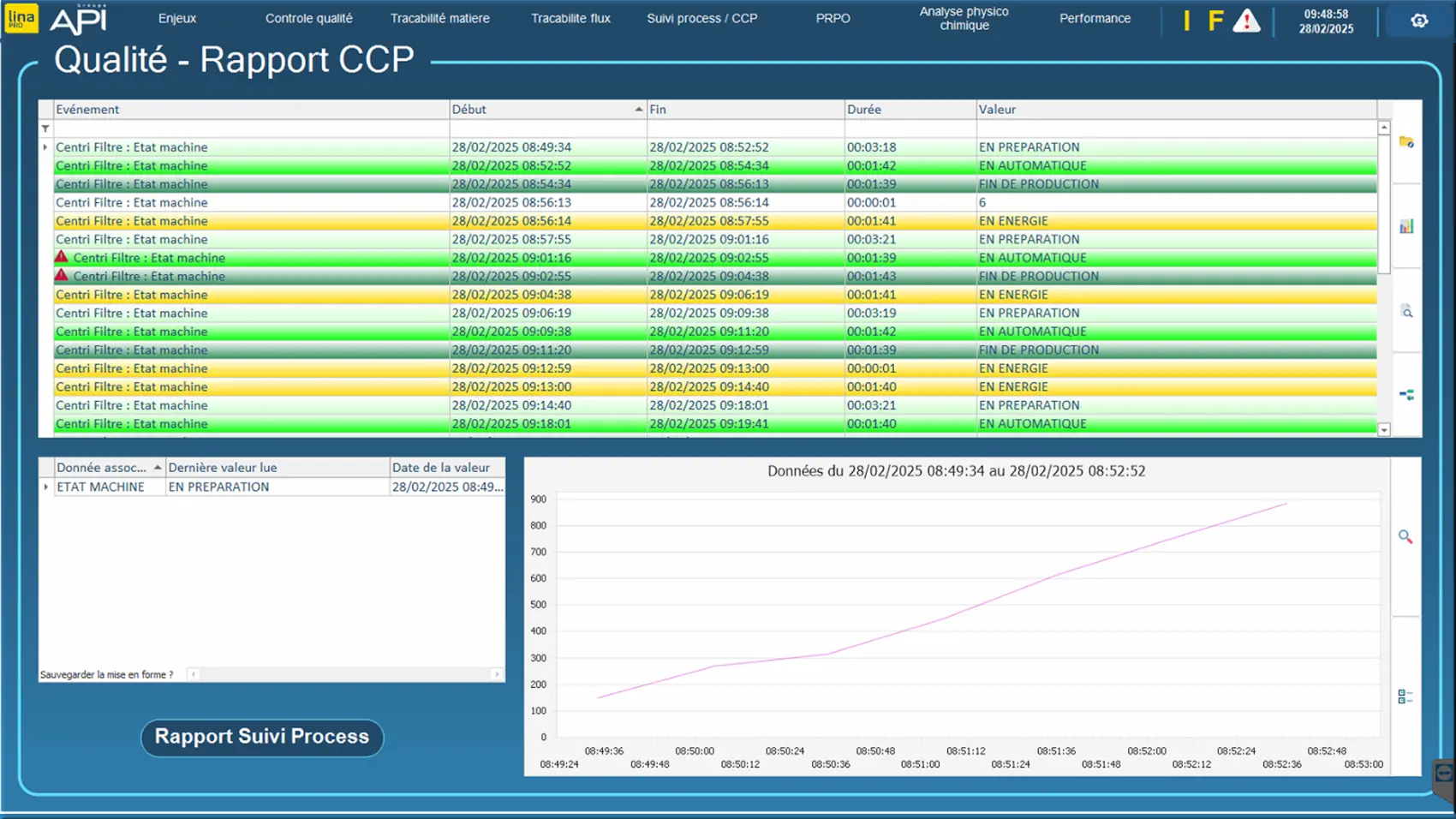Image resolution: width=1456 pixels, height=819 pixels.
Task: Sort the table by the Début column
Action: (x=546, y=110)
